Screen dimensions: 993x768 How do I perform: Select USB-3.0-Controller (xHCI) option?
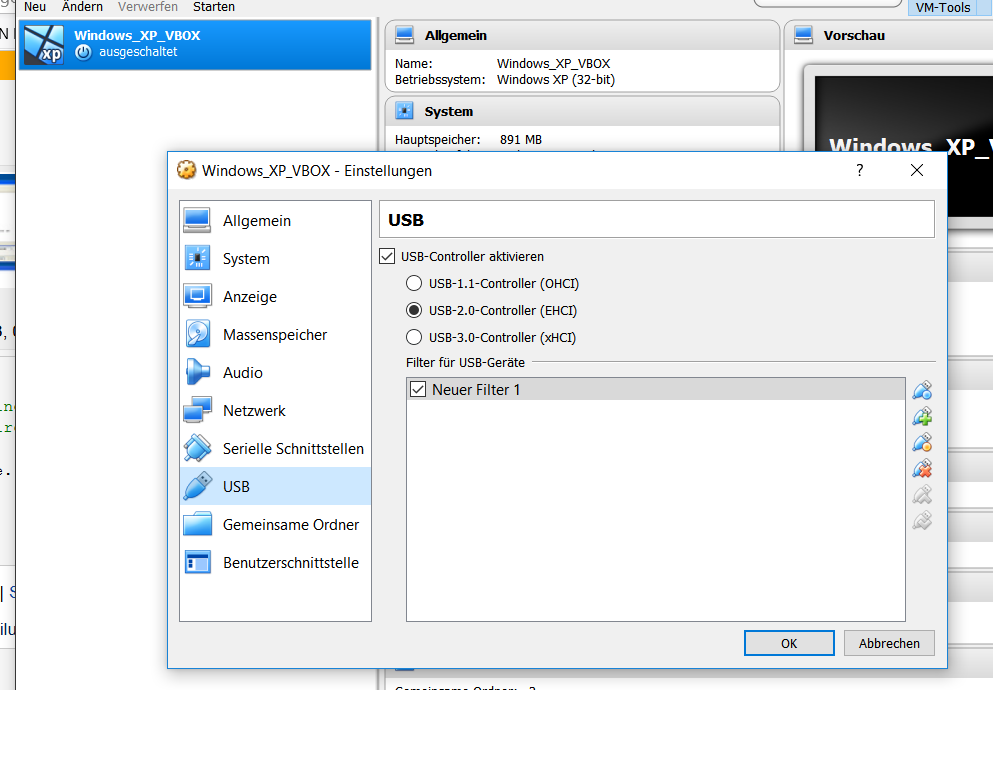click(x=414, y=337)
